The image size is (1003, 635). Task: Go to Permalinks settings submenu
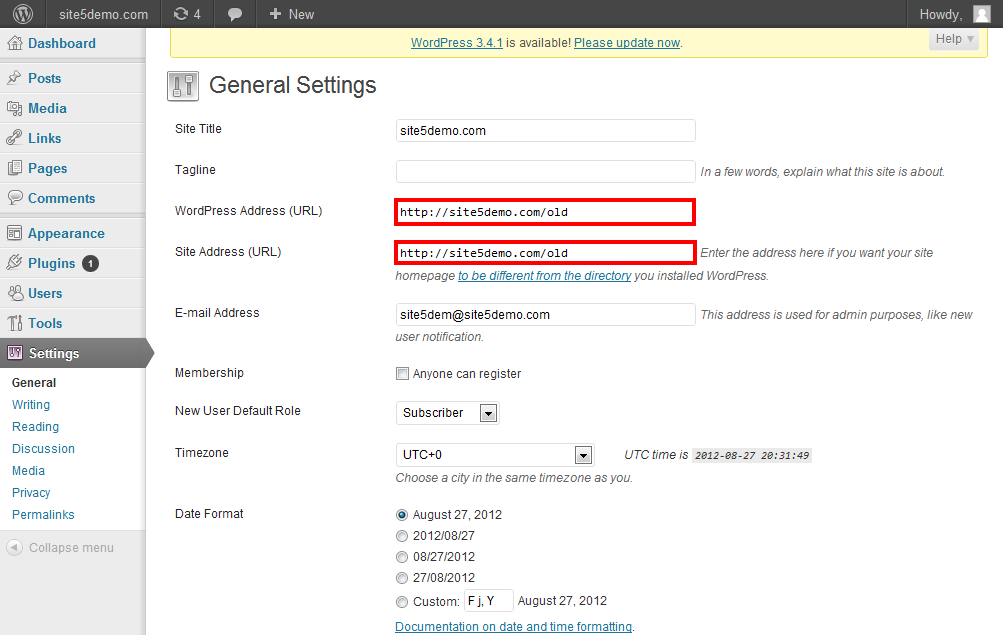(43, 515)
